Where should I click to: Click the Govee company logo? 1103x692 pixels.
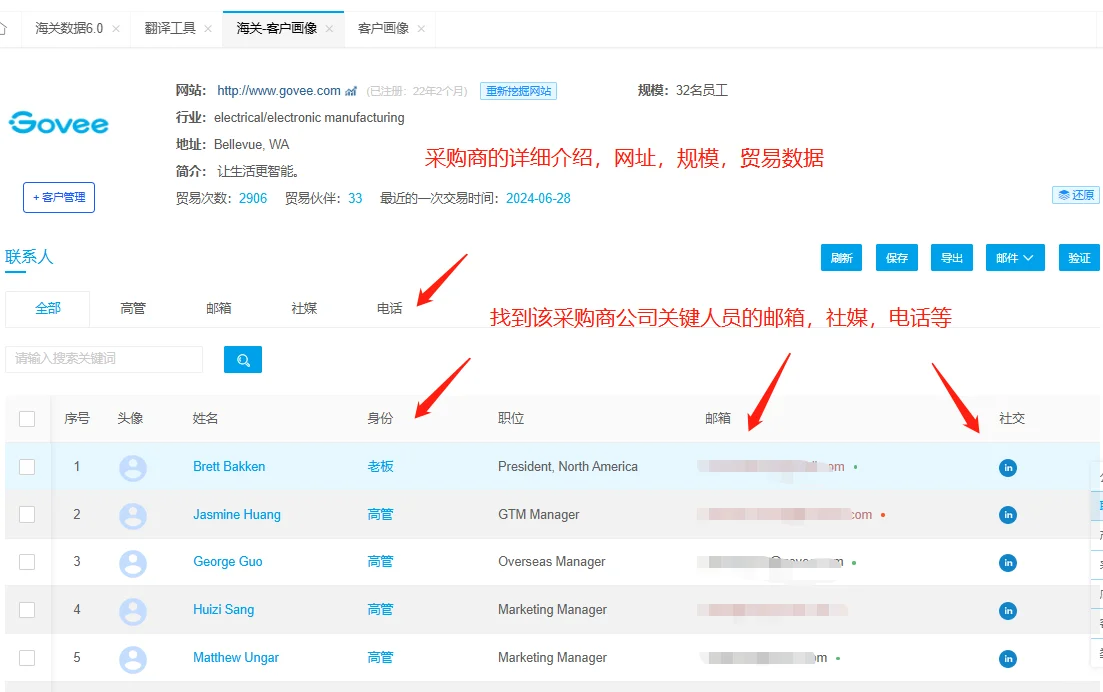click(x=58, y=123)
